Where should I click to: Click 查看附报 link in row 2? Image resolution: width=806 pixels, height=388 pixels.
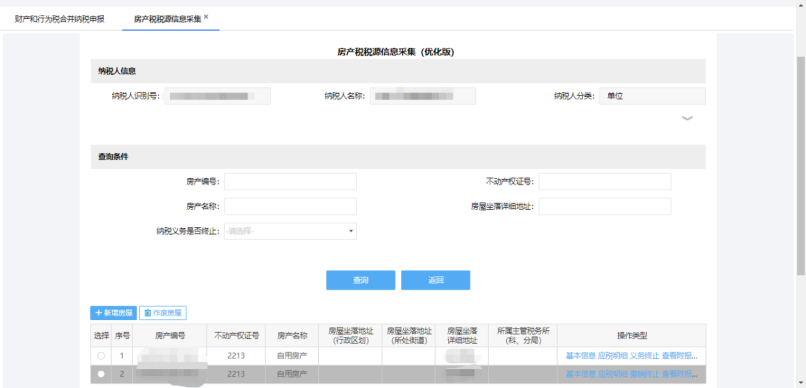(680, 374)
